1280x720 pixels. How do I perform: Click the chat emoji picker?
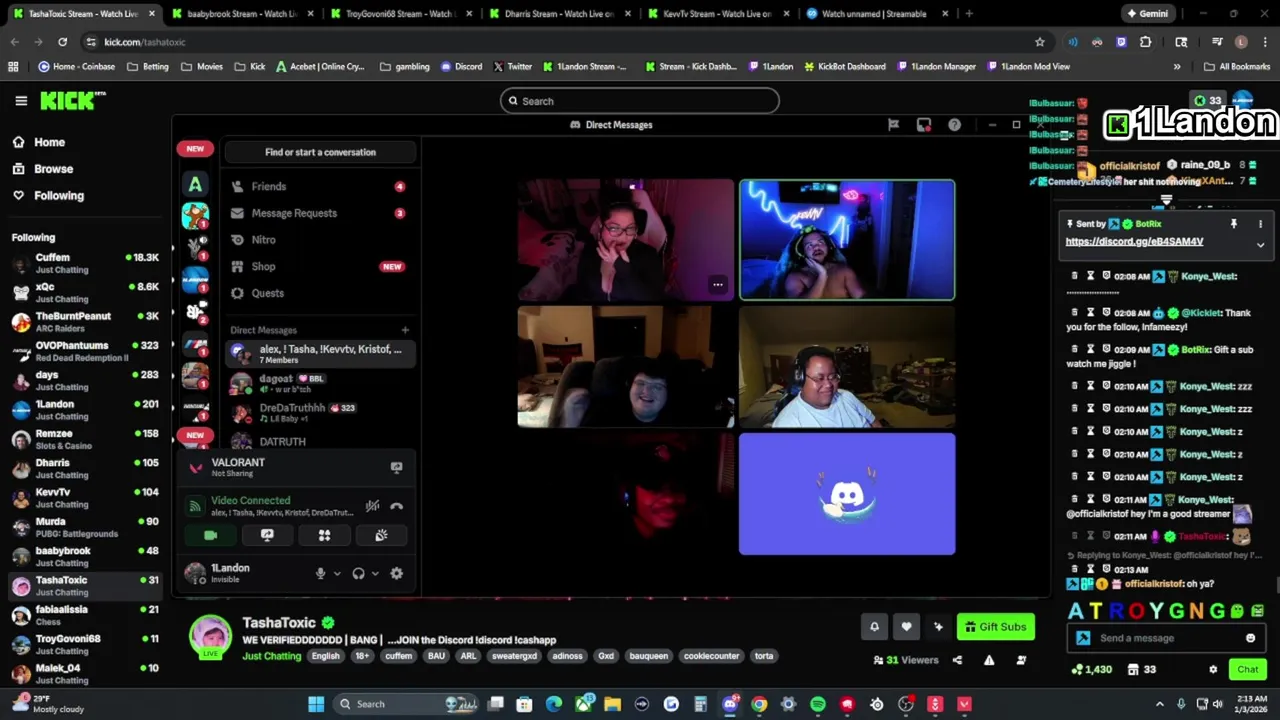(x=1250, y=638)
